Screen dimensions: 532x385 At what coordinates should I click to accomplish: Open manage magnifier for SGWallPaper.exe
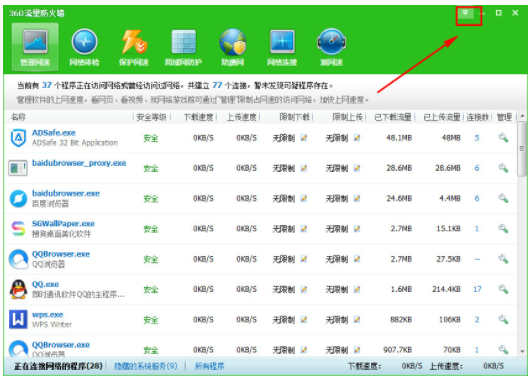pos(503,229)
